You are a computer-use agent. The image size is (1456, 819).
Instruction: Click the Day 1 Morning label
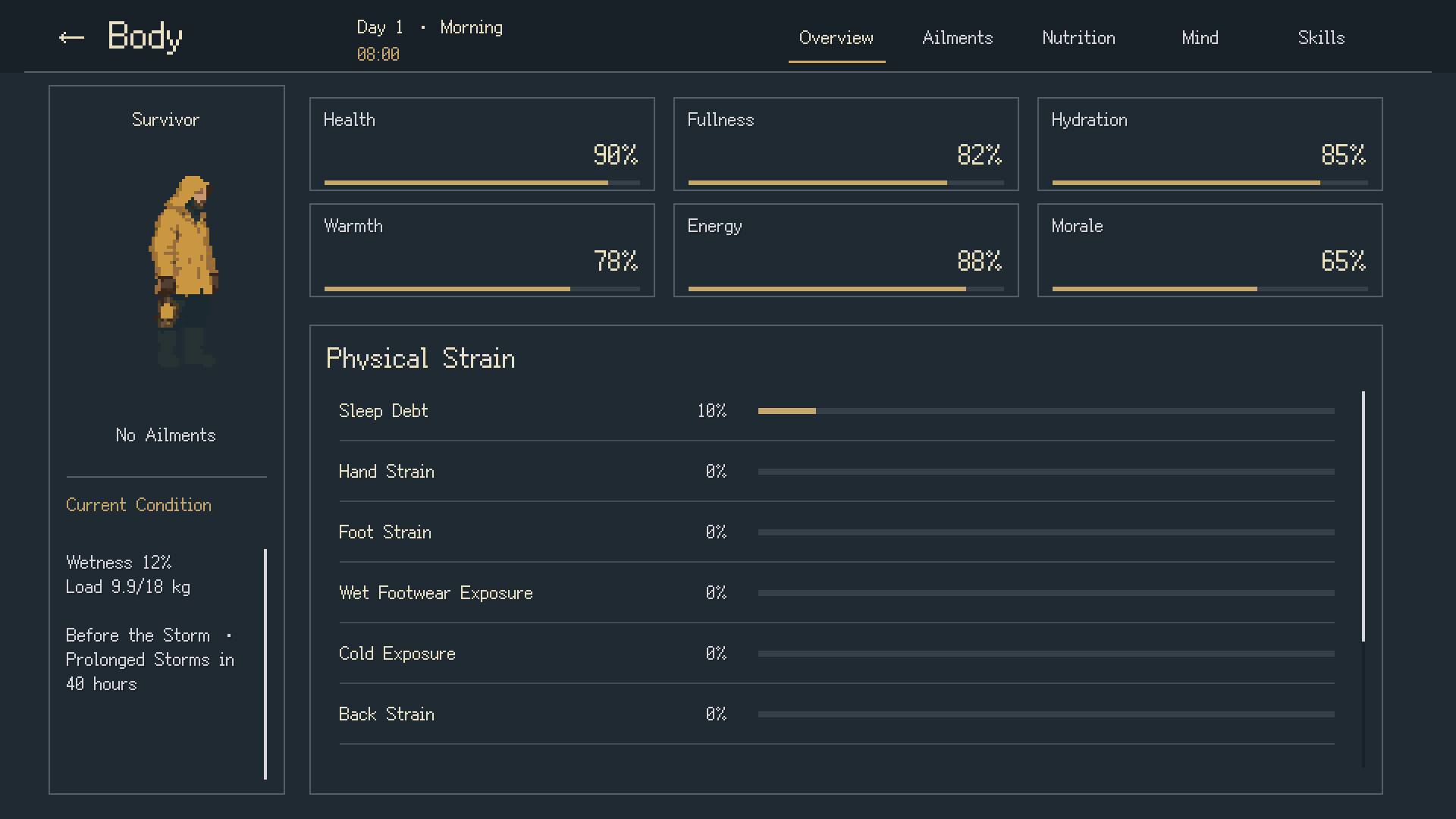430,27
